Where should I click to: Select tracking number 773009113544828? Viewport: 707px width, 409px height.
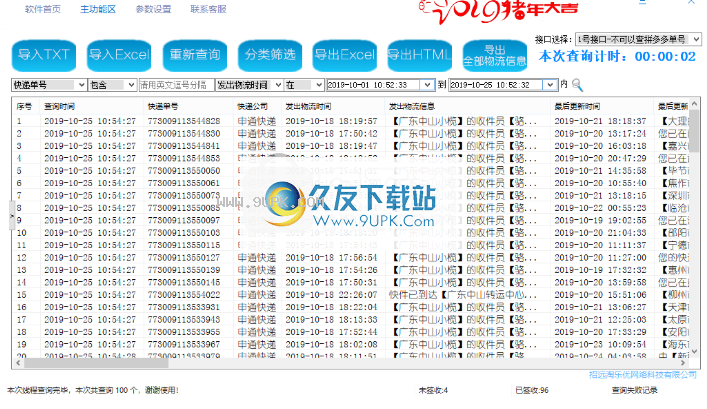184,121
